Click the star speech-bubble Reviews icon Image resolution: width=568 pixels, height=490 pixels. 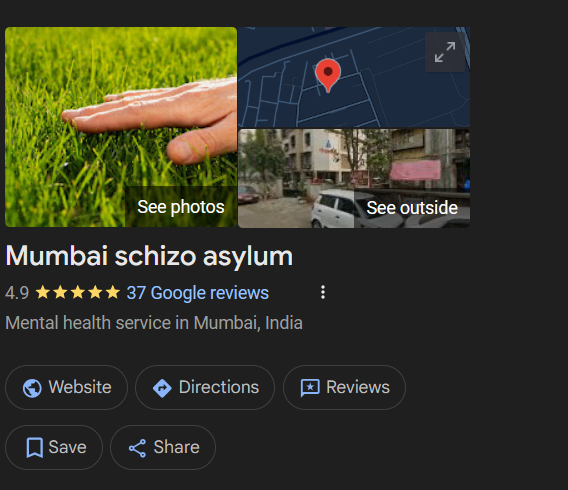click(310, 388)
